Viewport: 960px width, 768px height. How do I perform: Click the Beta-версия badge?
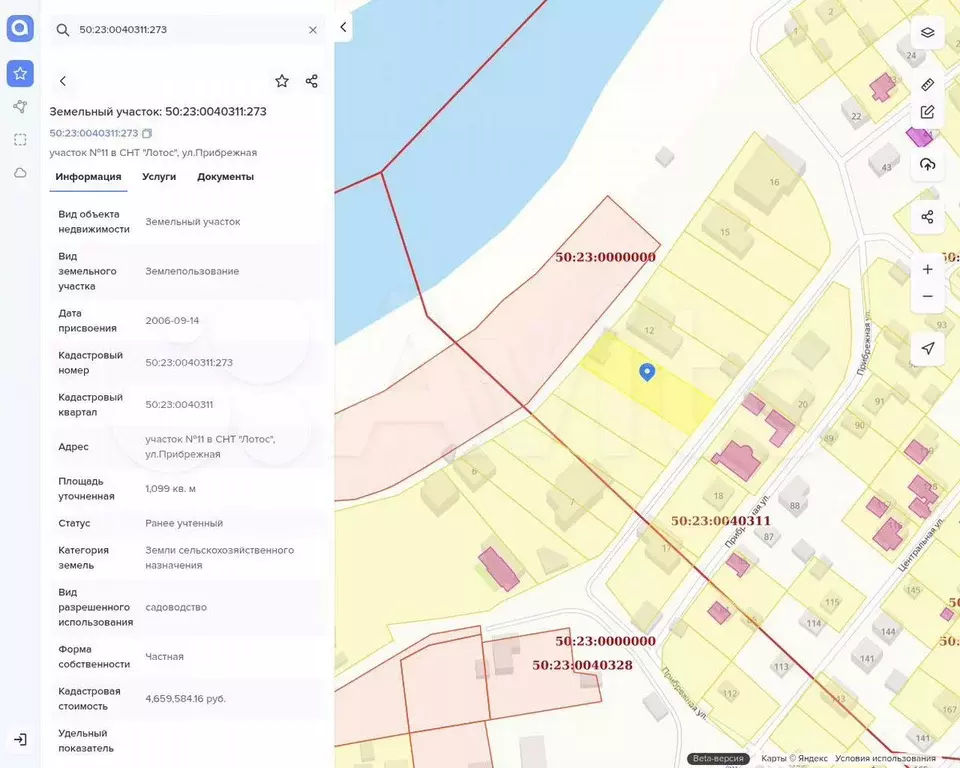[x=718, y=758]
